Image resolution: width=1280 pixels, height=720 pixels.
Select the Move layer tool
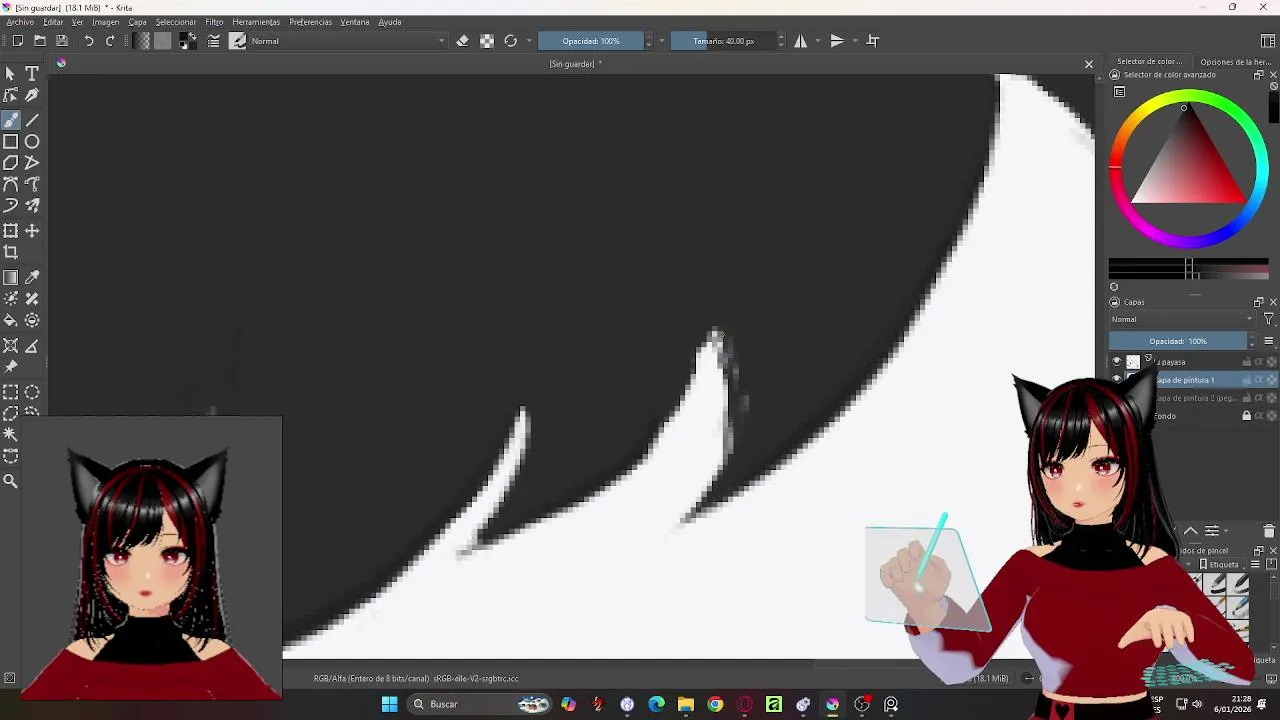pos(32,231)
